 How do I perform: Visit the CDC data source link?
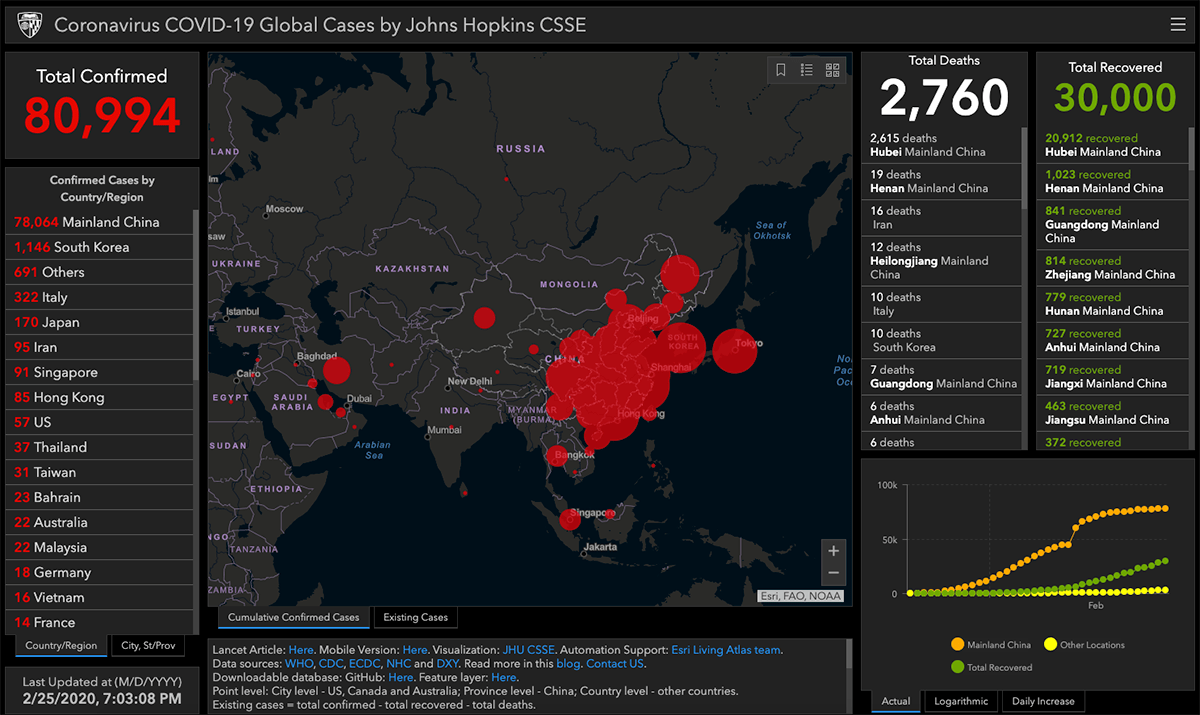coord(333,664)
